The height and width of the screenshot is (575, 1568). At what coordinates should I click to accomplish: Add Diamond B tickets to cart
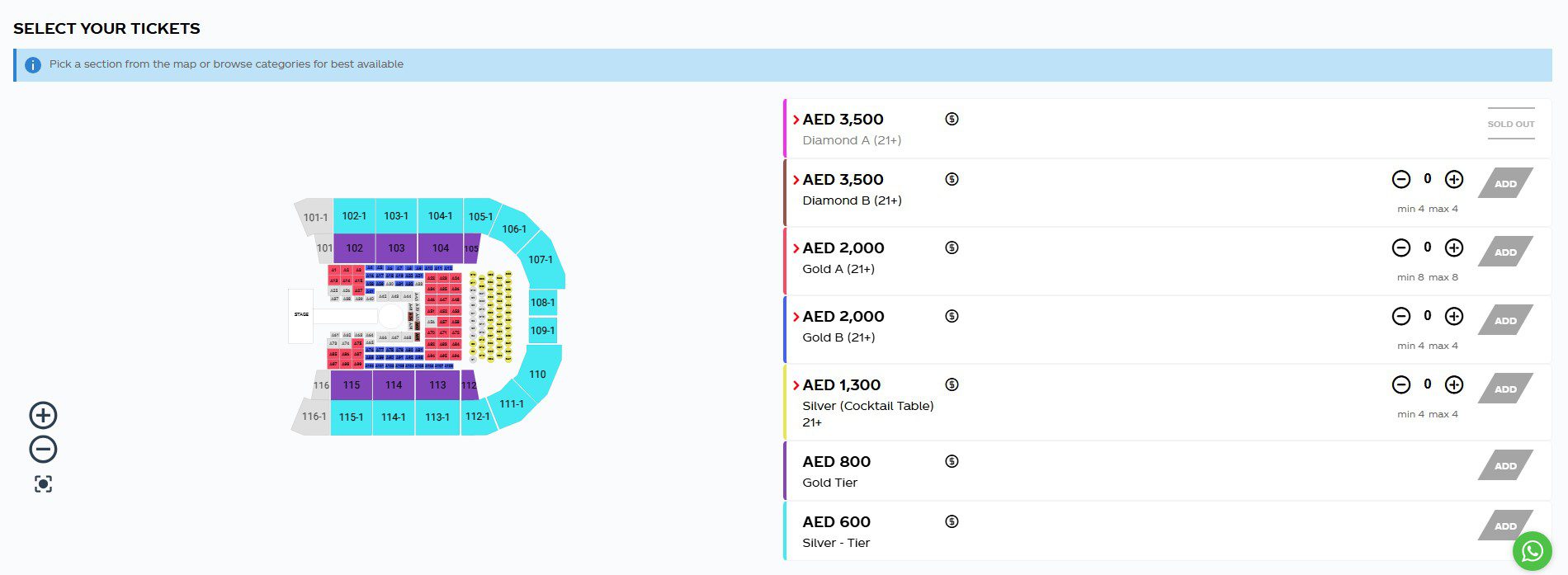pos(1505,183)
